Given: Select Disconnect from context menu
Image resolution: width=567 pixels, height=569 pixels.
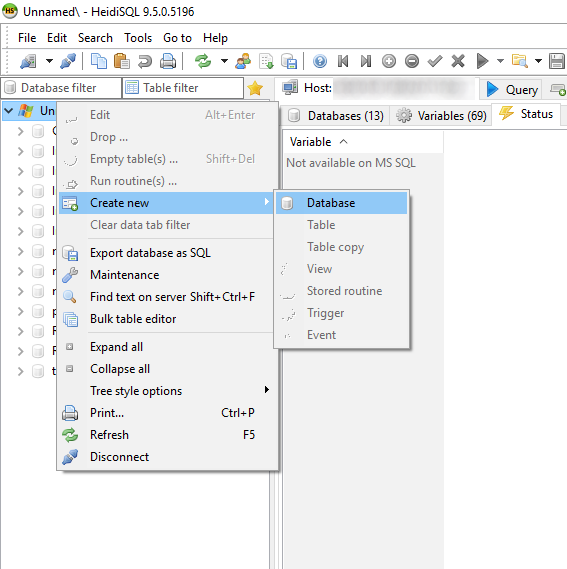Looking at the screenshot, I should [166, 457].
